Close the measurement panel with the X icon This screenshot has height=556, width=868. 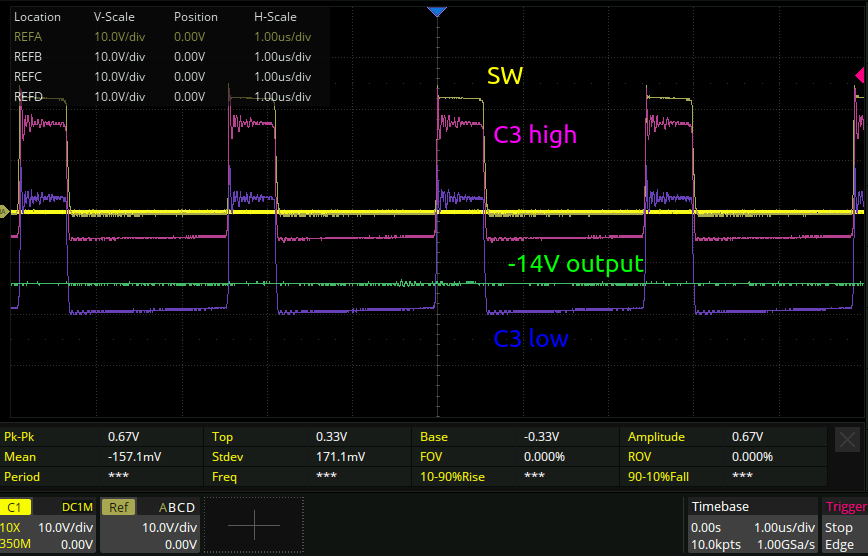[x=847, y=439]
